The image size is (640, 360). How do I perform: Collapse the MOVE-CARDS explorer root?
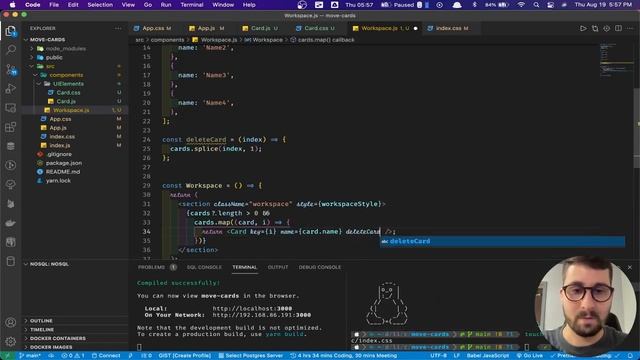click(x=47, y=40)
